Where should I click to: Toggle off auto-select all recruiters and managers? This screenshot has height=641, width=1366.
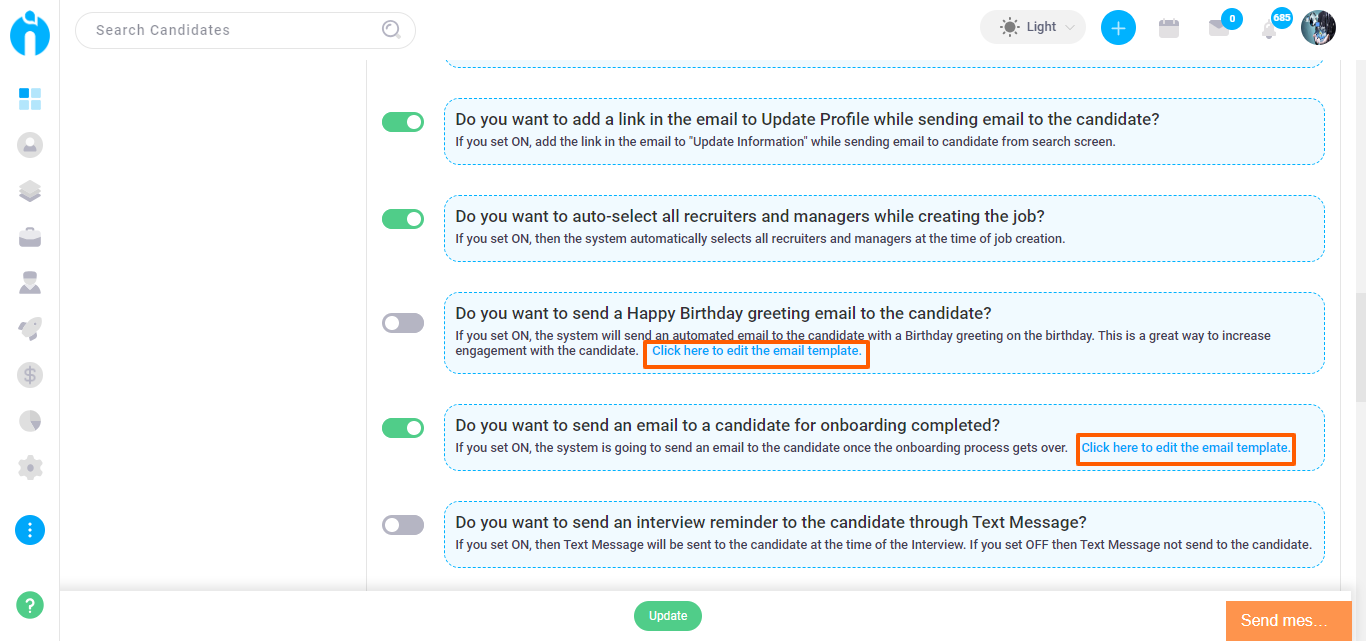403,219
